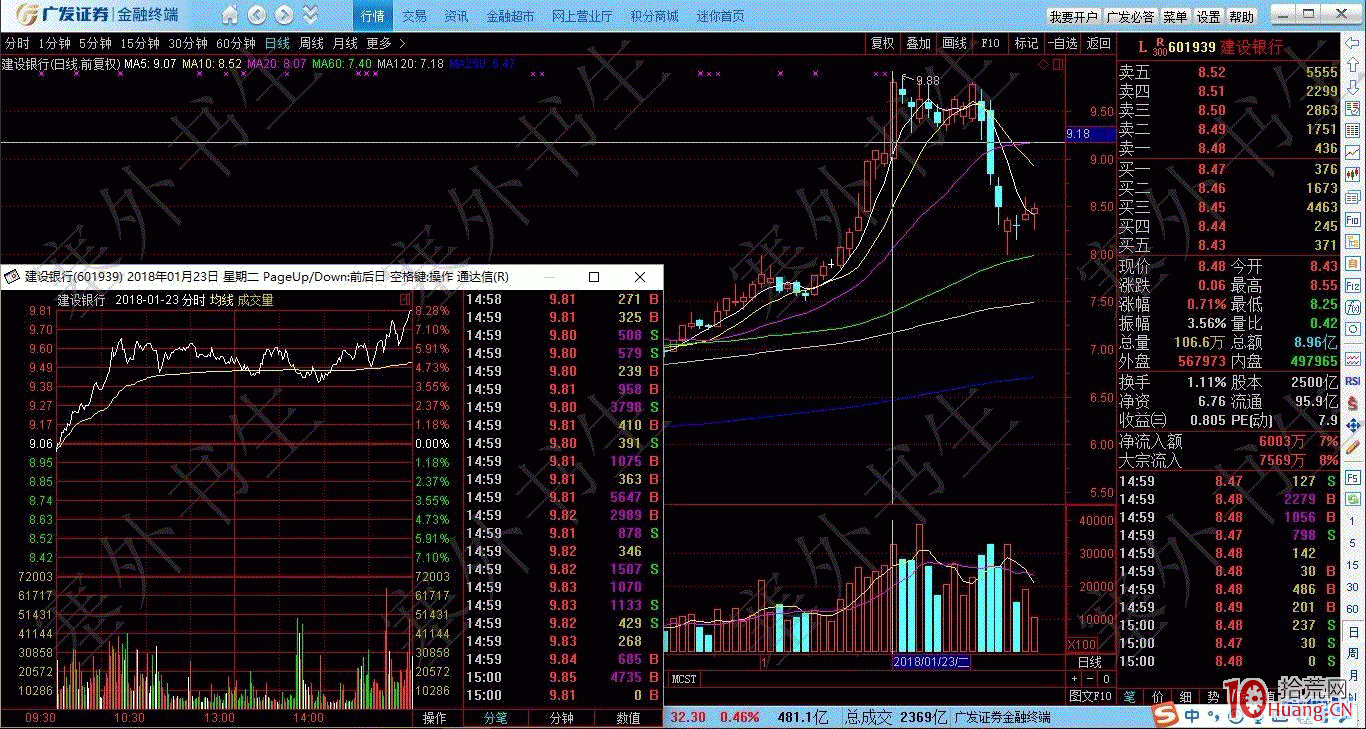Open the 金融超市 tab
The height and width of the screenshot is (729, 1366).
click(510, 16)
